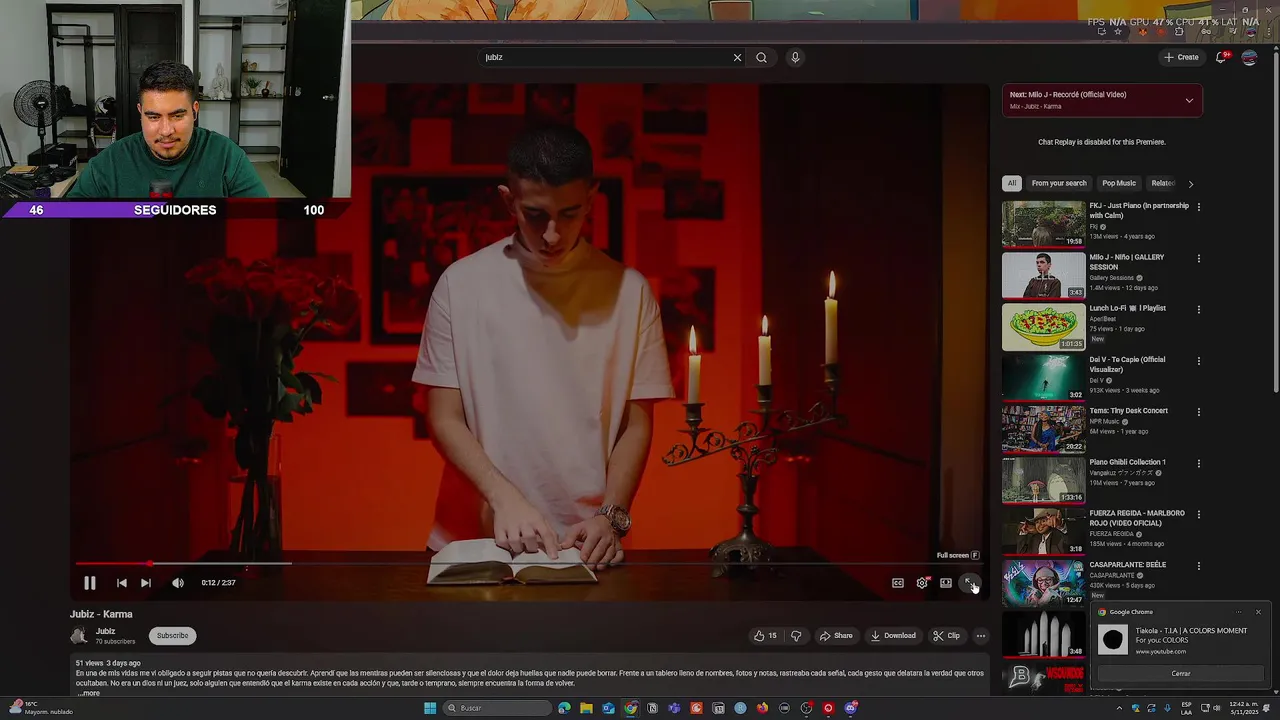Open Google Chrome from the taskbar
1280x720 pixels.
[630, 708]
